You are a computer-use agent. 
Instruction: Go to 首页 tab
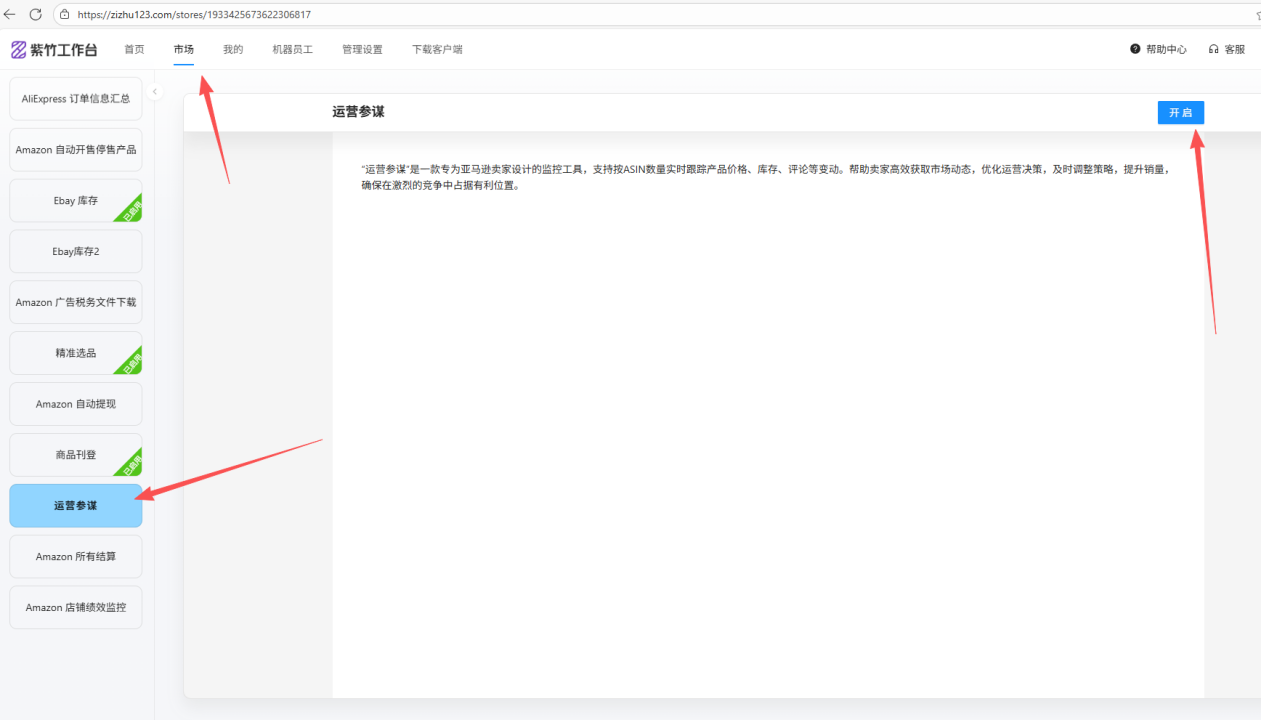pos(134,49)
